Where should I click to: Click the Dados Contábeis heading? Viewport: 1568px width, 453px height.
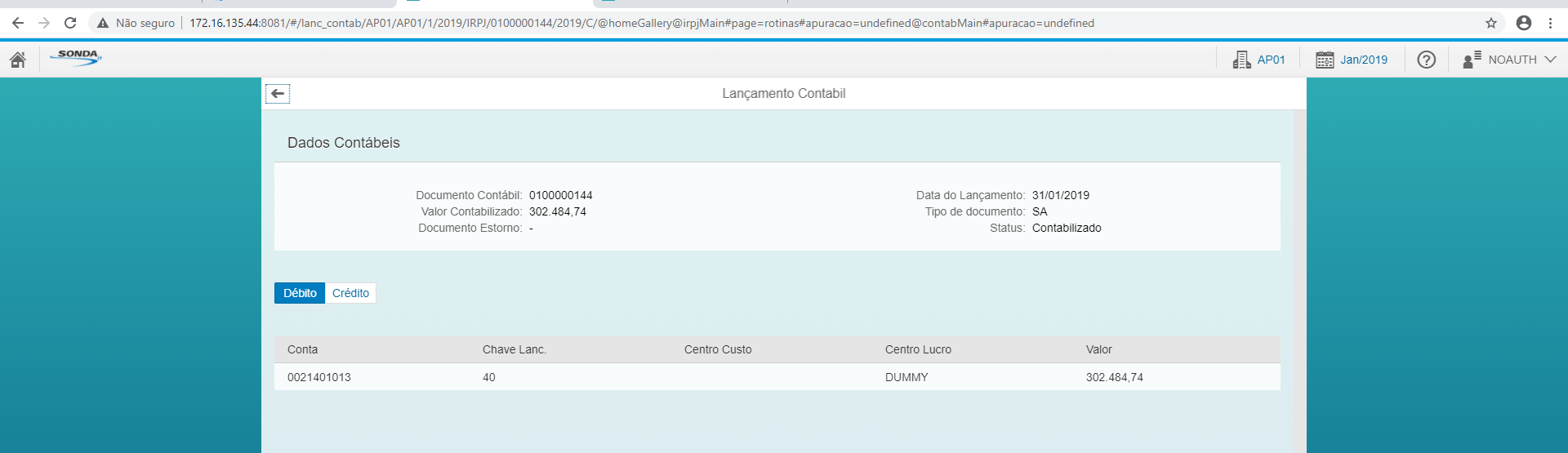click(344, 143)
